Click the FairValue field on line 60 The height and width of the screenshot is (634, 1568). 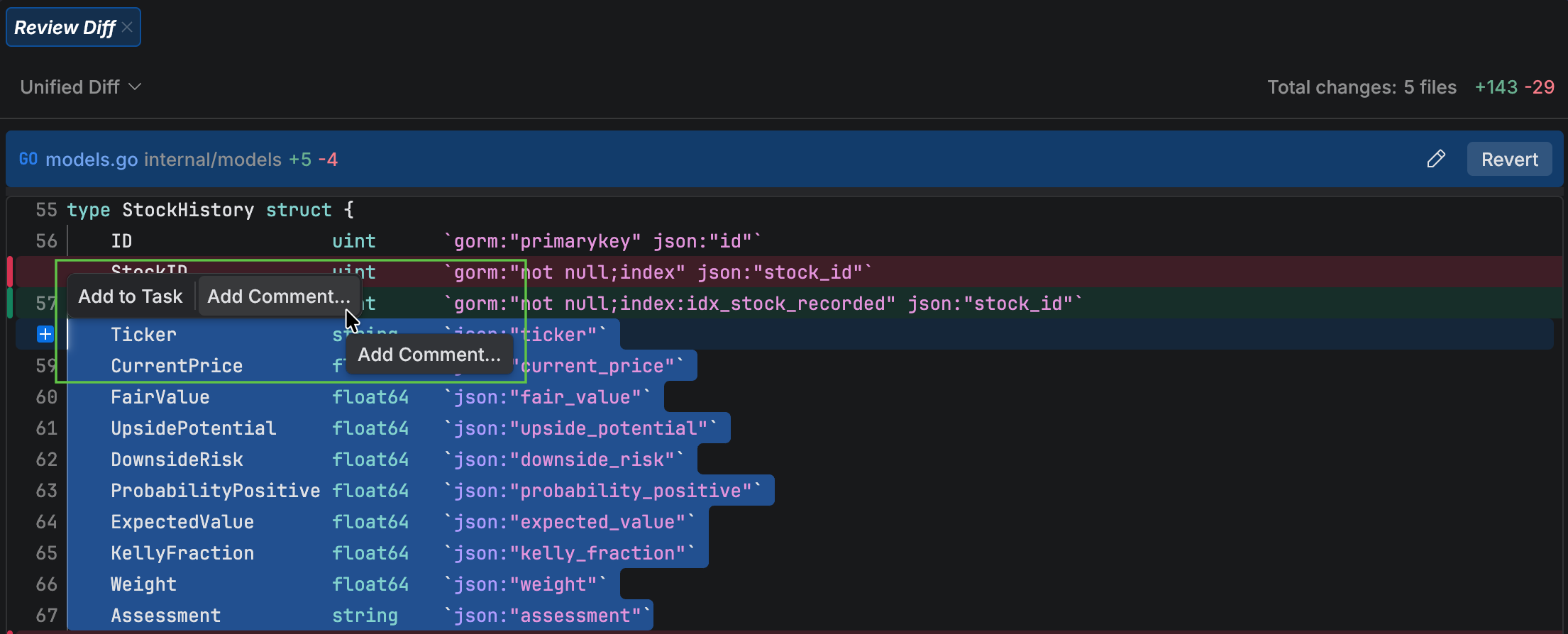[160, 397]
